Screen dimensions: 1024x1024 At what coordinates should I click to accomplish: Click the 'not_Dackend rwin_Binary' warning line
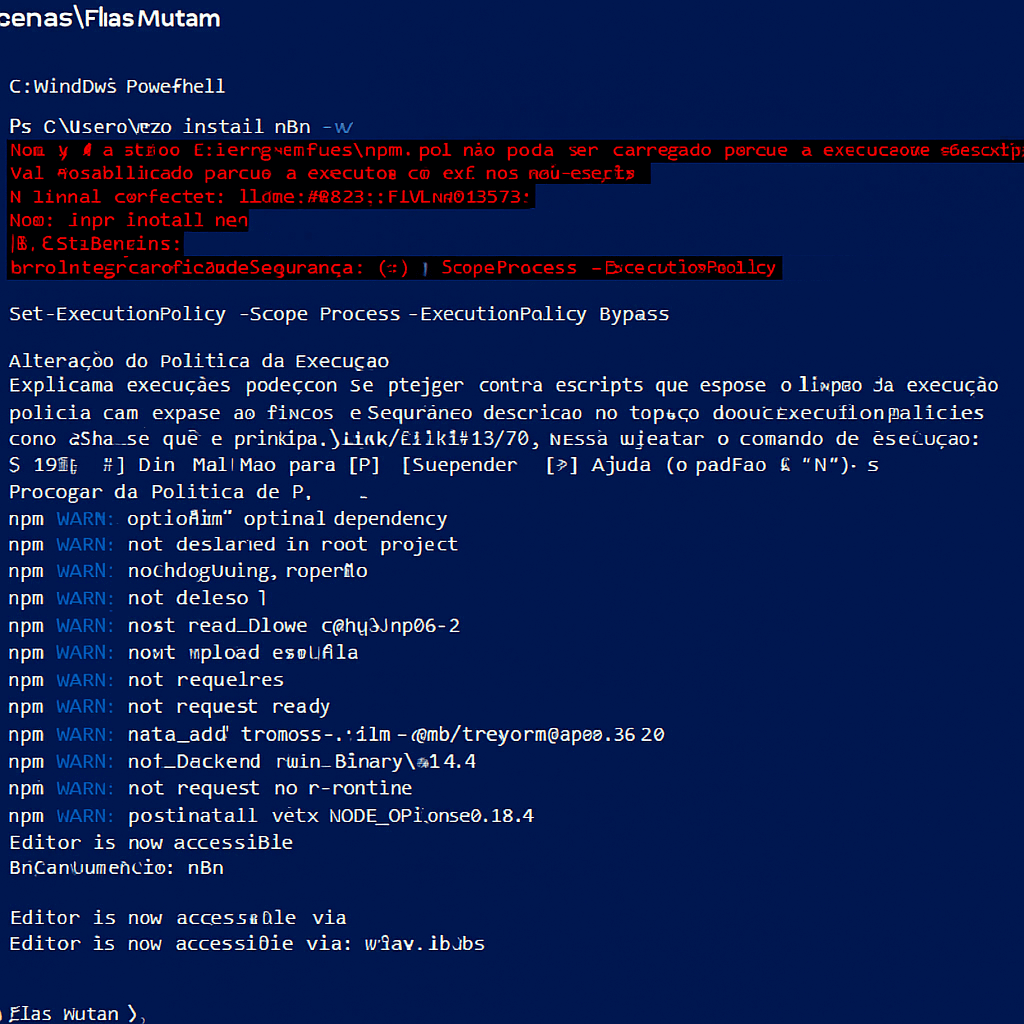301,761
